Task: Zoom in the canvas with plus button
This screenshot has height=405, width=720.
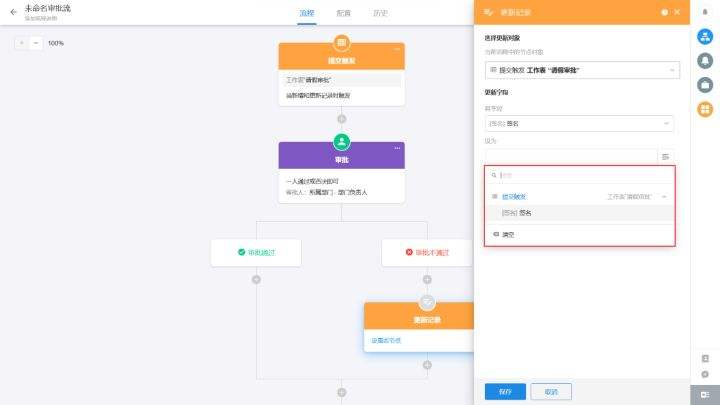Action: tap(22, 43)
